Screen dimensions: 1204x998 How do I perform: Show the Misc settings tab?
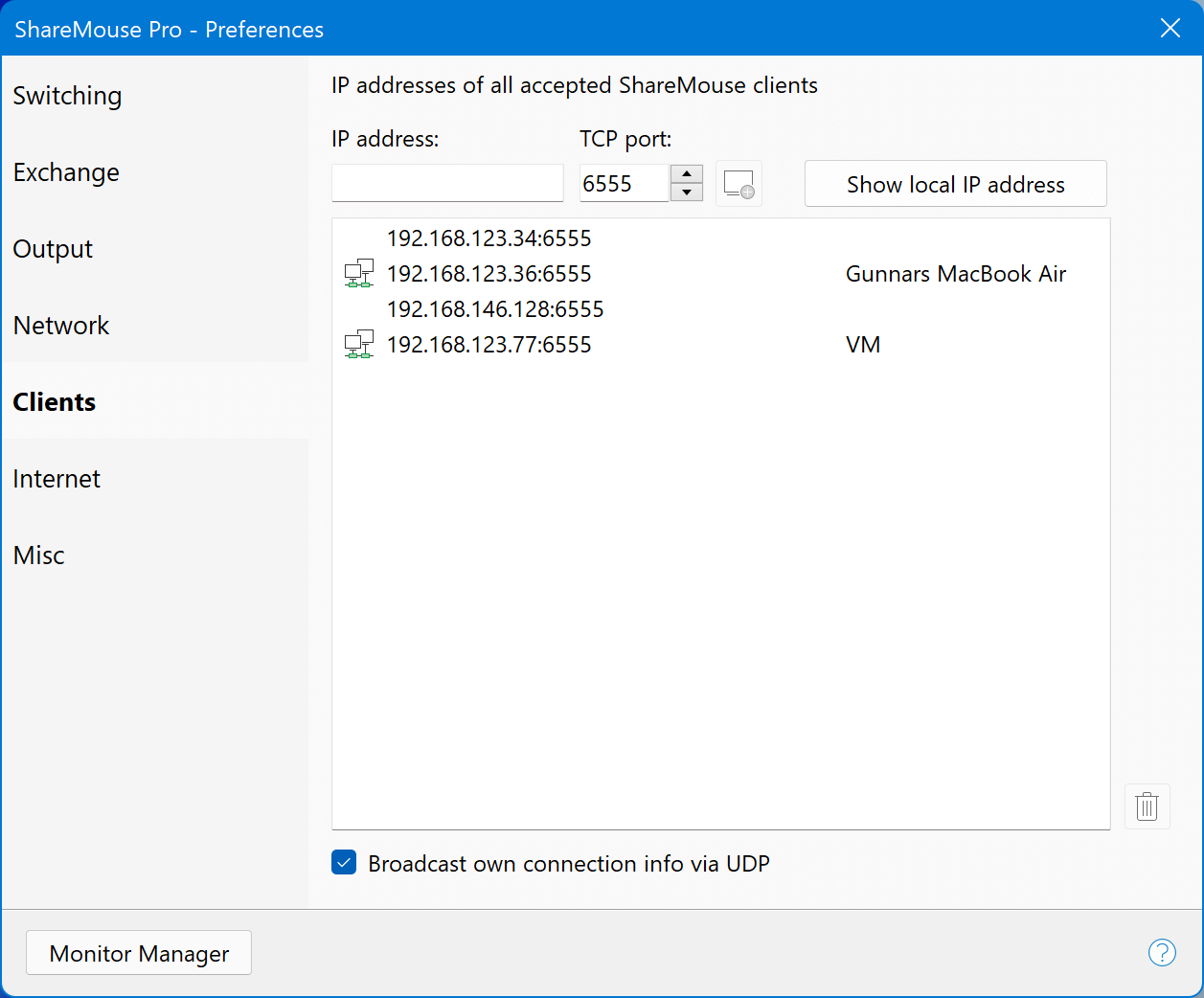tap(155, 555)
